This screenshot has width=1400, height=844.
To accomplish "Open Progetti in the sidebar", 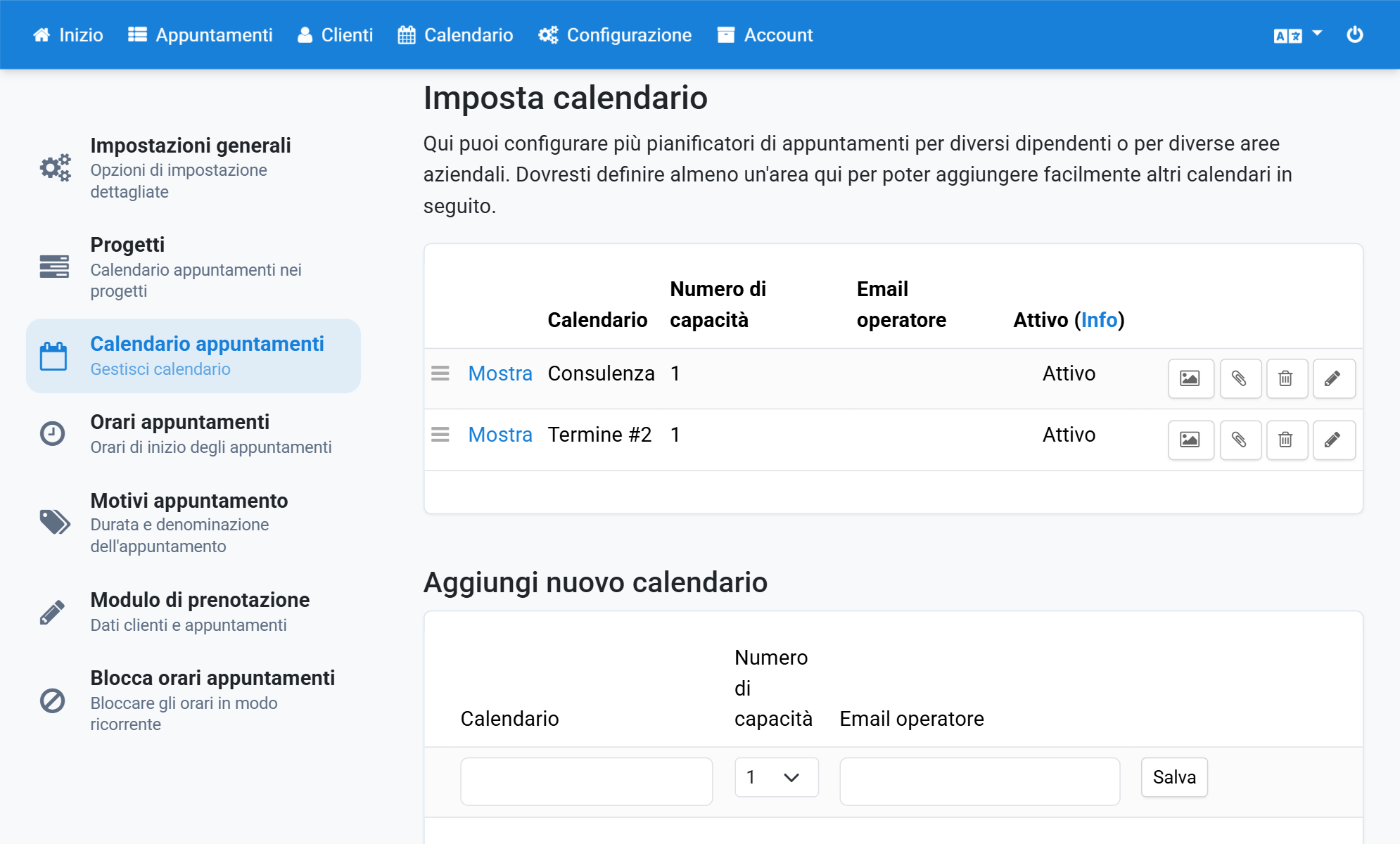I will click(x=193, y=267).
